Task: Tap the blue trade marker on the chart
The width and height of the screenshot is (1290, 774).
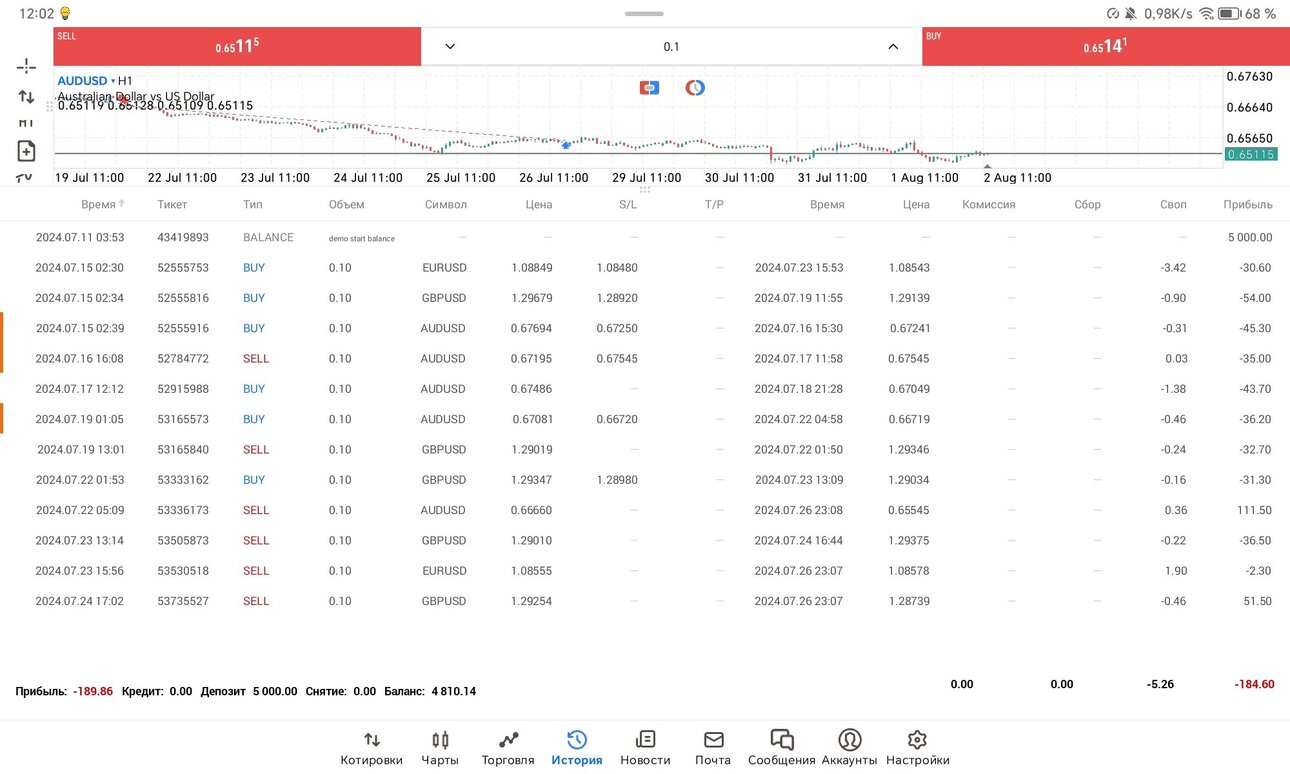Action: tap(566, 145)
